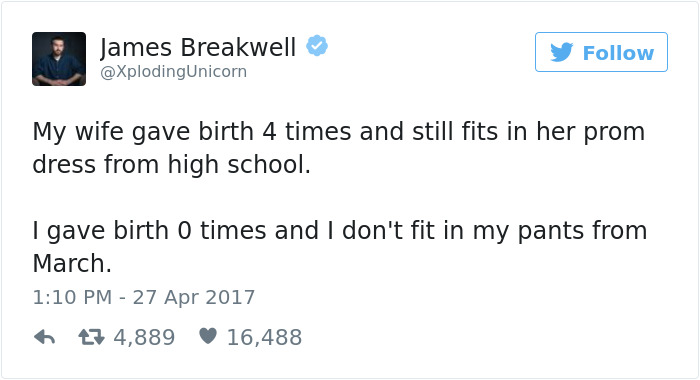Image resolution: width=700 pixels, height=380 pixels.
Task: Click the blue verified badge
Action: pos(317,46)
